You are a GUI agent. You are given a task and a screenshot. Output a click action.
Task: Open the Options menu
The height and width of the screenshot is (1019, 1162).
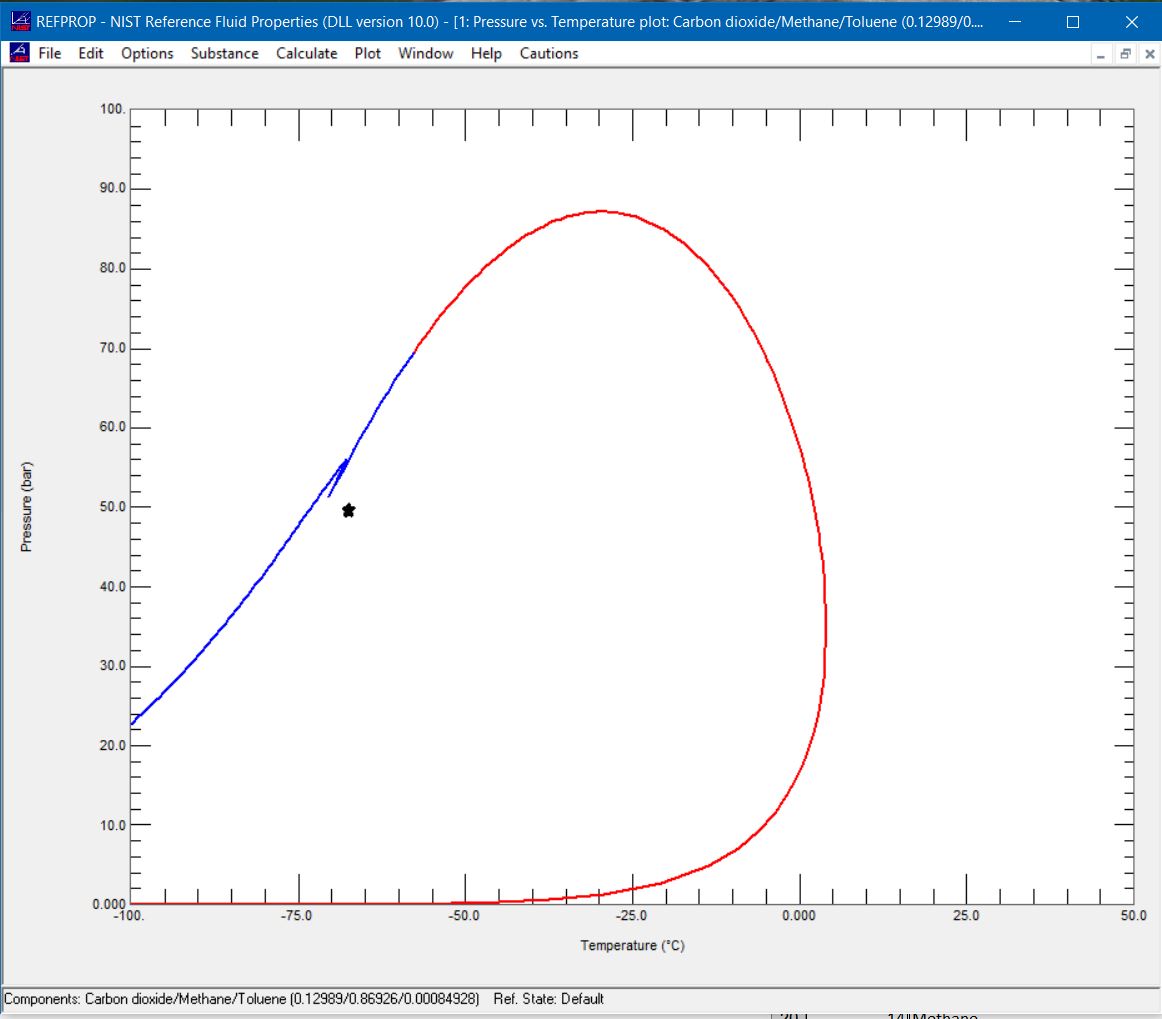[x=147, y=53]
